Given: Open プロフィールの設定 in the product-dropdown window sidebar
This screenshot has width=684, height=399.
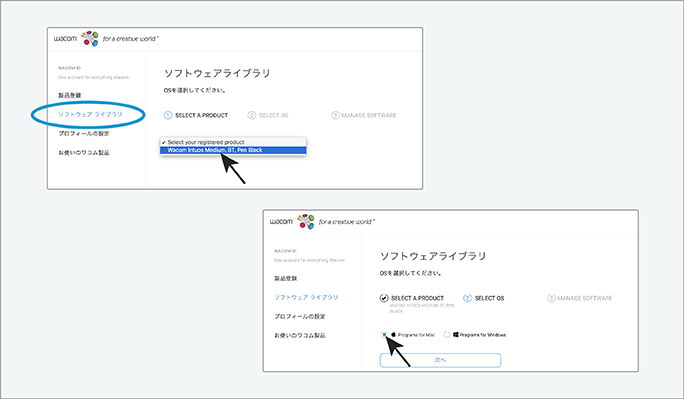Looking at the screenshot, I should (84, 133).
